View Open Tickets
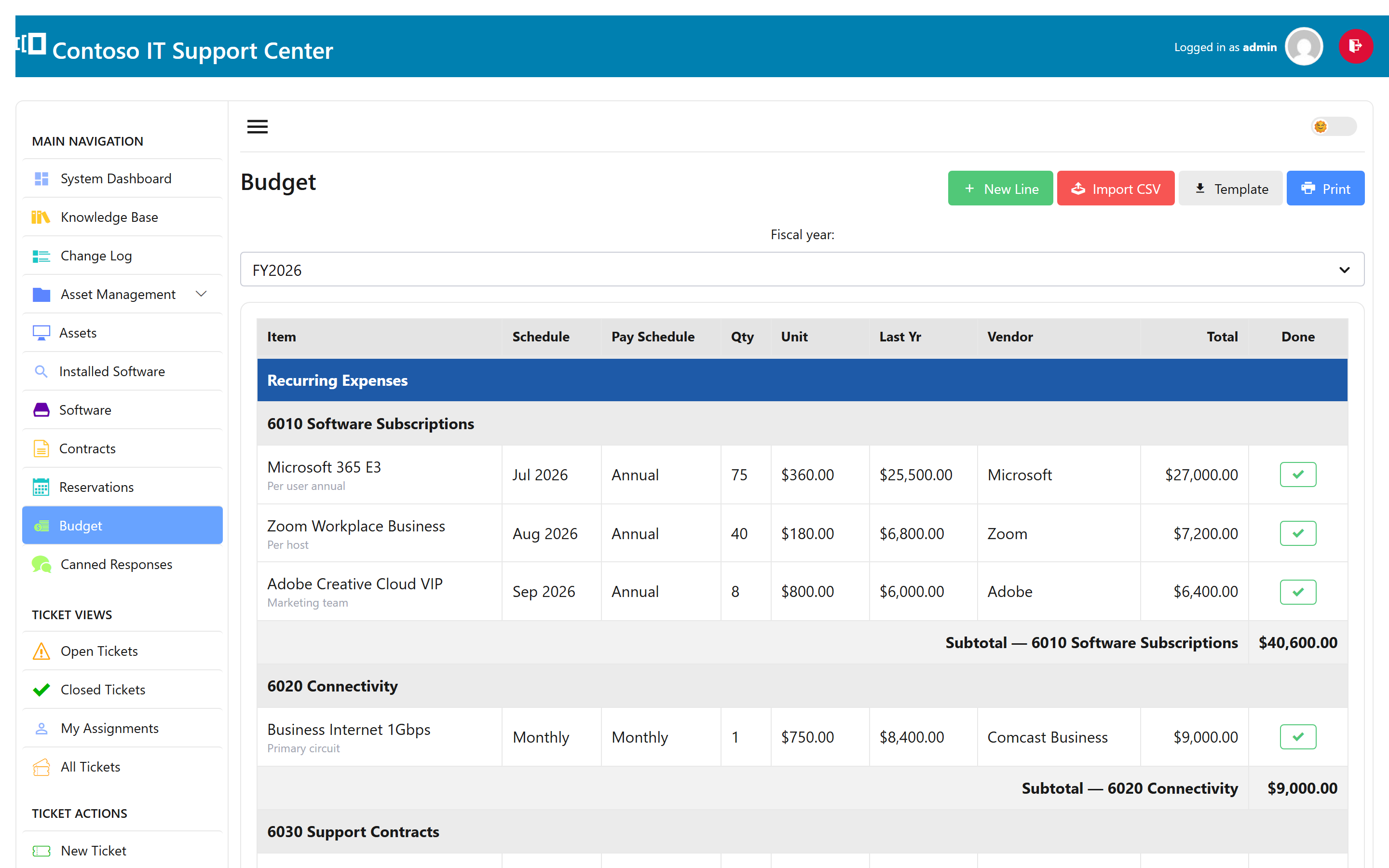1389x868 pixels. coord(122,651)
